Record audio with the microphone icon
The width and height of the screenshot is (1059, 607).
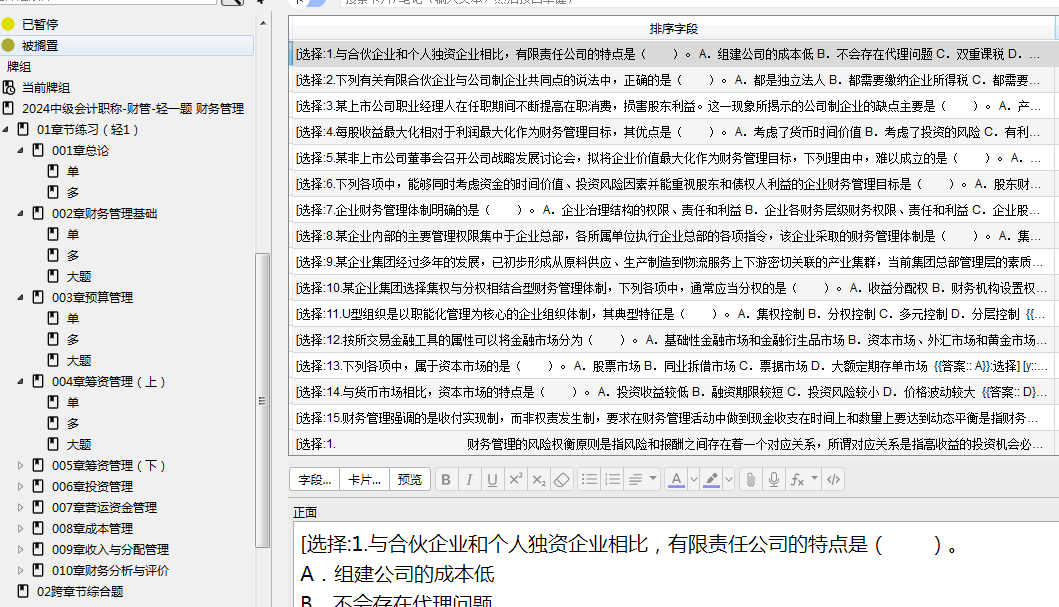coord(774,479)
